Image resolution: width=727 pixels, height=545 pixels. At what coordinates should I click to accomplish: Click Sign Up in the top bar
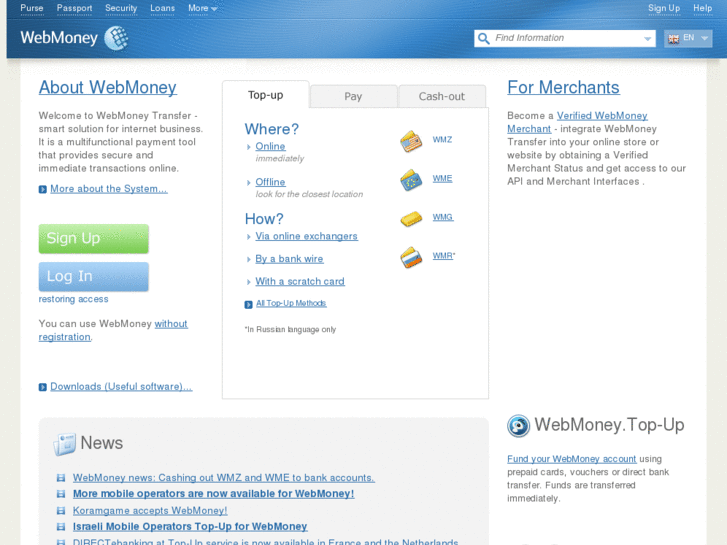pos(664,8)
